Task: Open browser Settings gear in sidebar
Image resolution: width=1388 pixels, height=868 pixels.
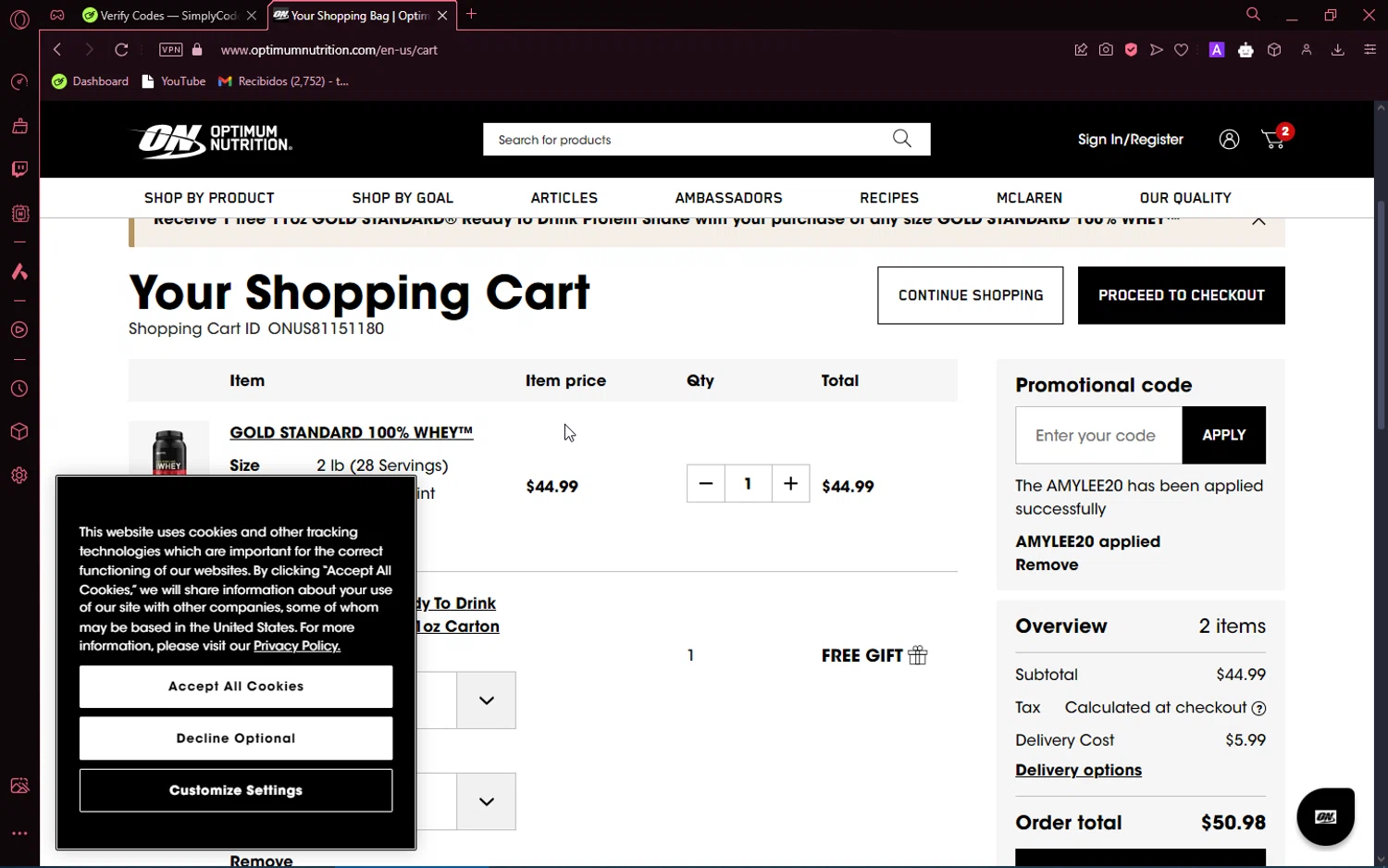Action: (19, 476)
